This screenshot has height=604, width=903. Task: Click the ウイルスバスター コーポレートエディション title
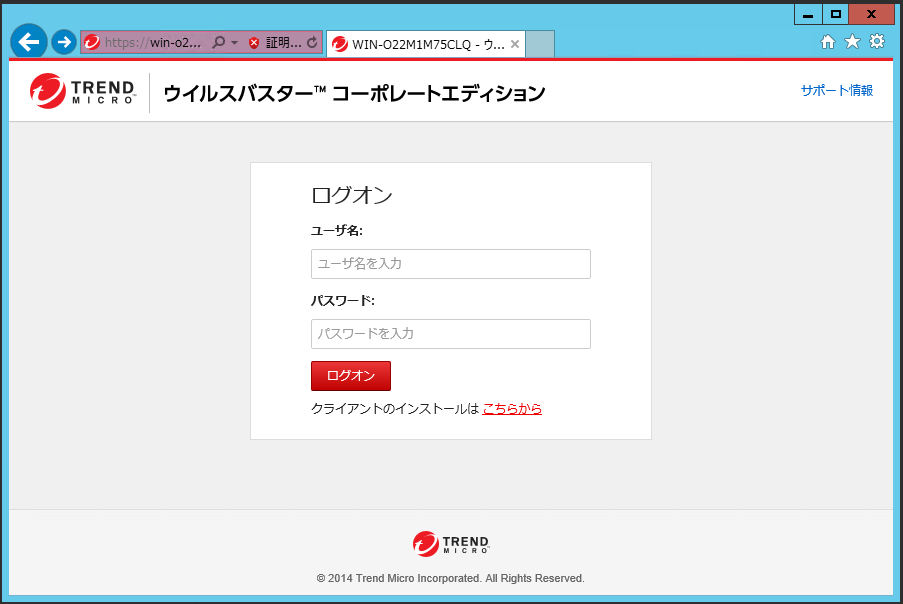tap(354, 93)
